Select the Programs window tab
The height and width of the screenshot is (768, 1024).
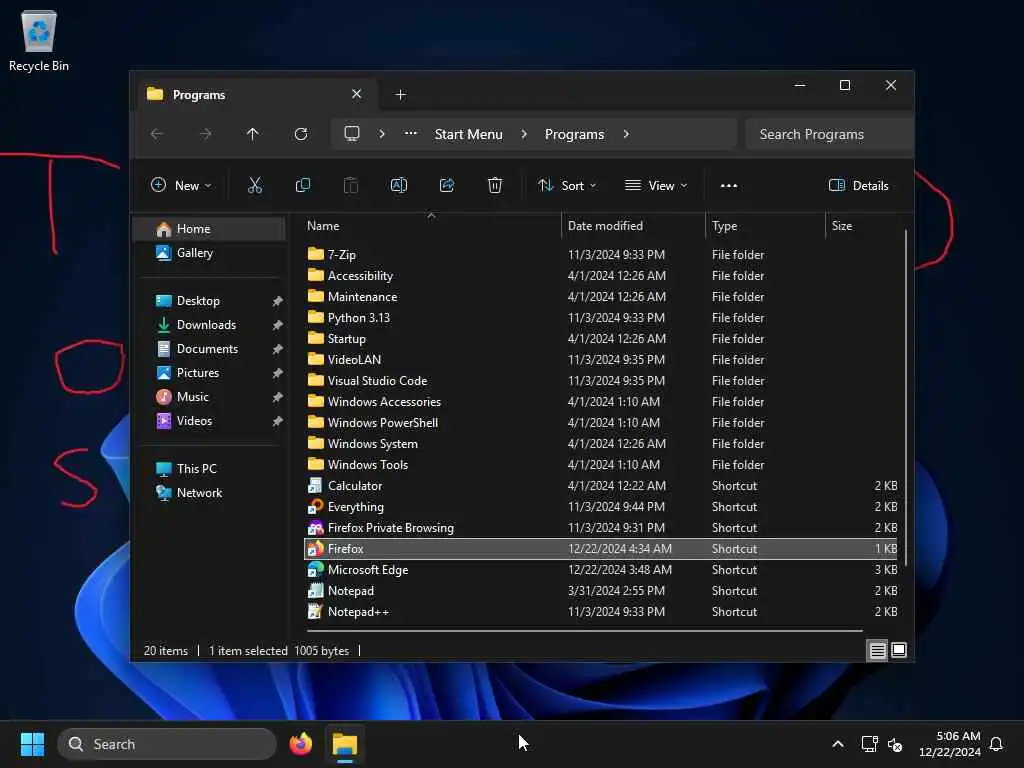click(x=255, y=95)
